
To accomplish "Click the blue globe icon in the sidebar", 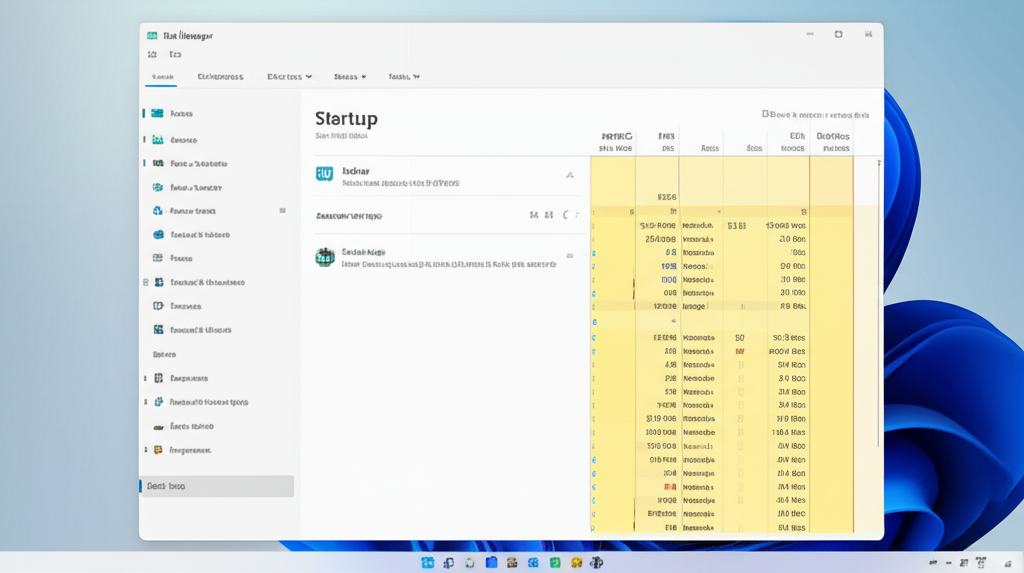I will point(158,235).
